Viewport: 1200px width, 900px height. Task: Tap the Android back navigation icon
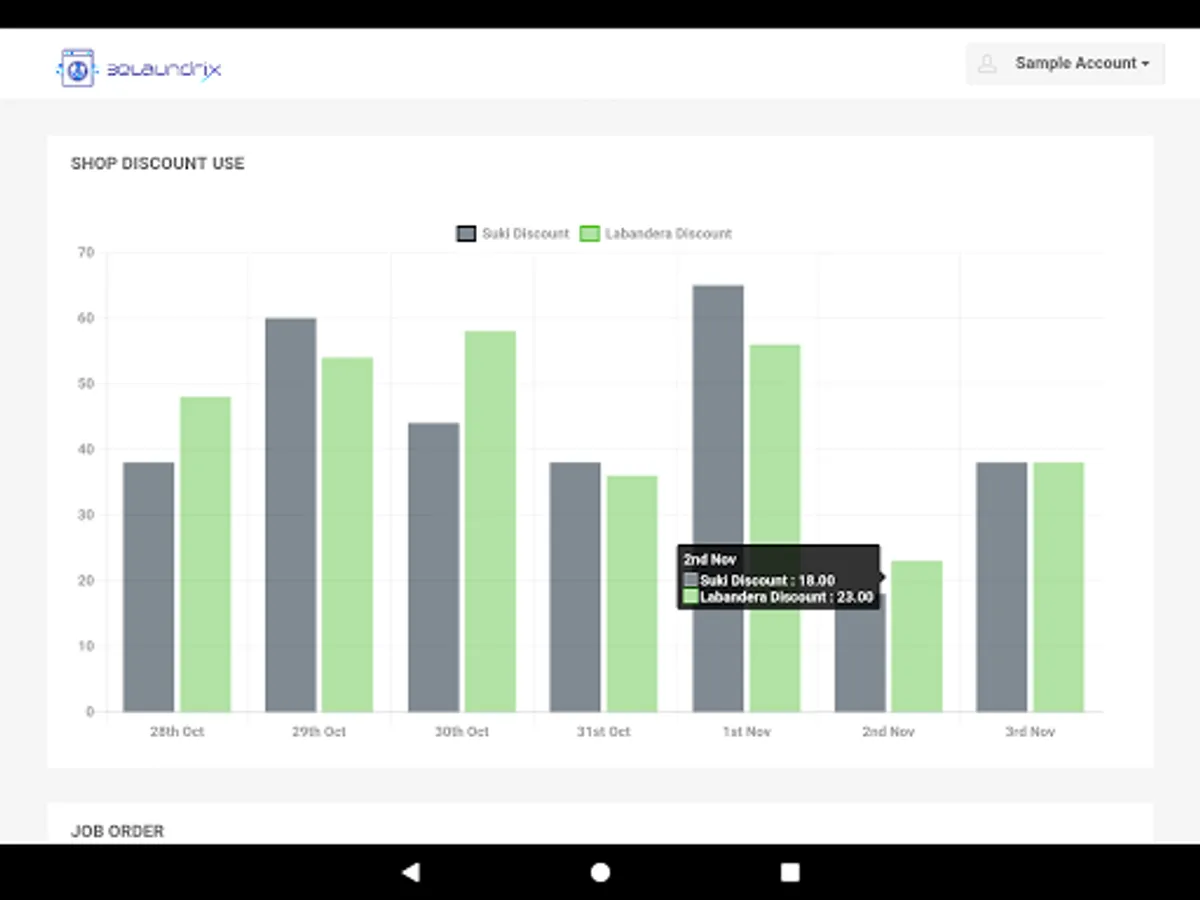click(x=410, y=872)
